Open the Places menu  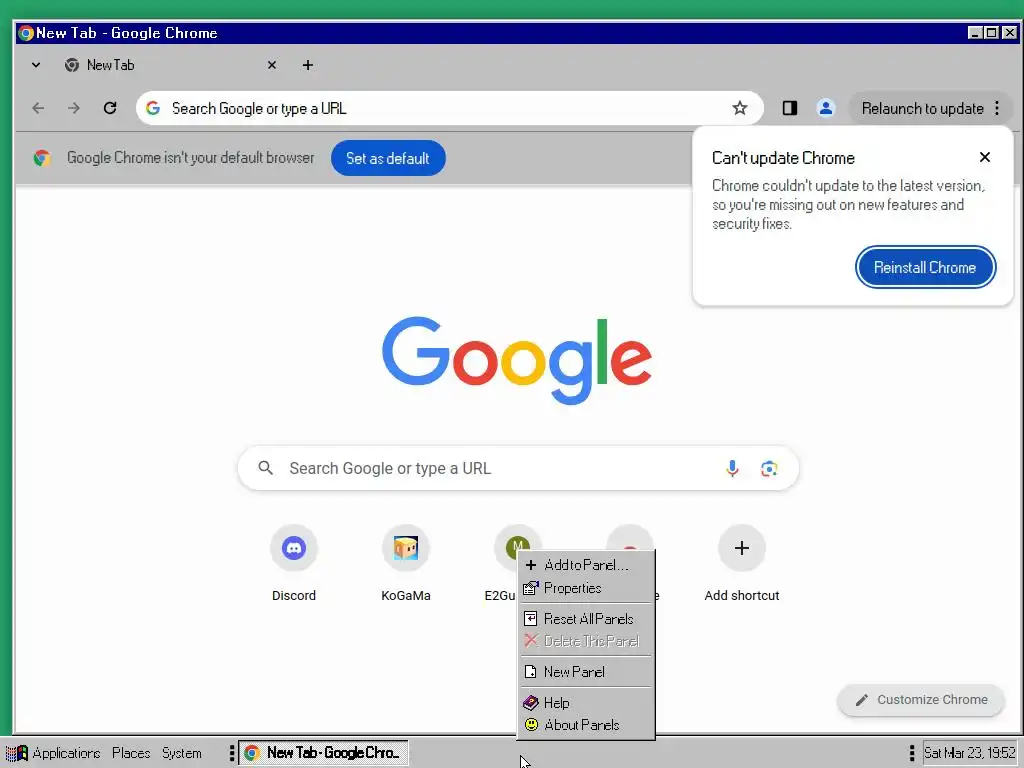coord(131,753)
